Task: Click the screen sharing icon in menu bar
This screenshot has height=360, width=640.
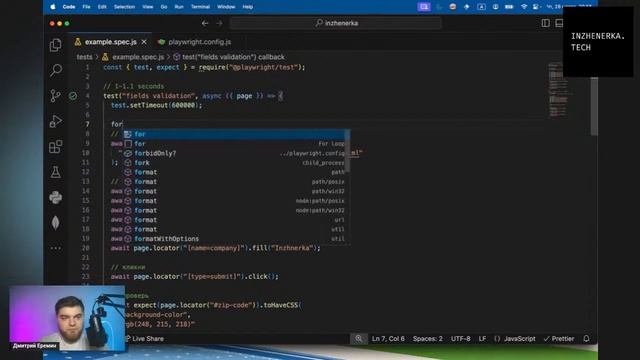Action: coord(424,7)
